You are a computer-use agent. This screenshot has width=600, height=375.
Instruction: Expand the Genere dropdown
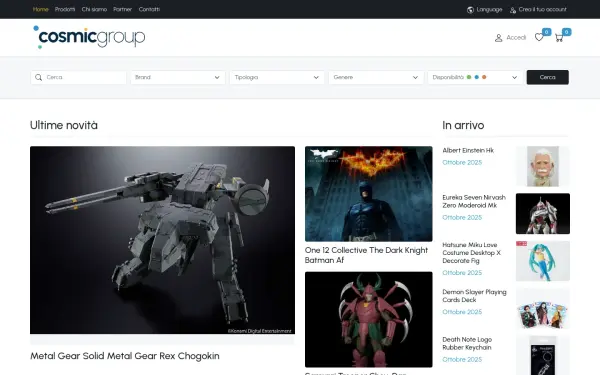[x=376, y=77]
